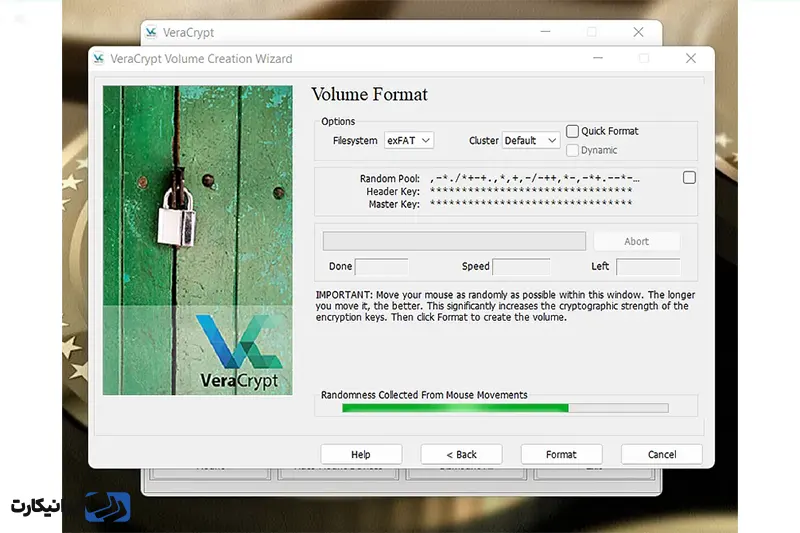Click the IMPORTANT mouse movement instruction text
Viewport: 800px width, 533px height.
pyautogui.click(x=505, y=306)
